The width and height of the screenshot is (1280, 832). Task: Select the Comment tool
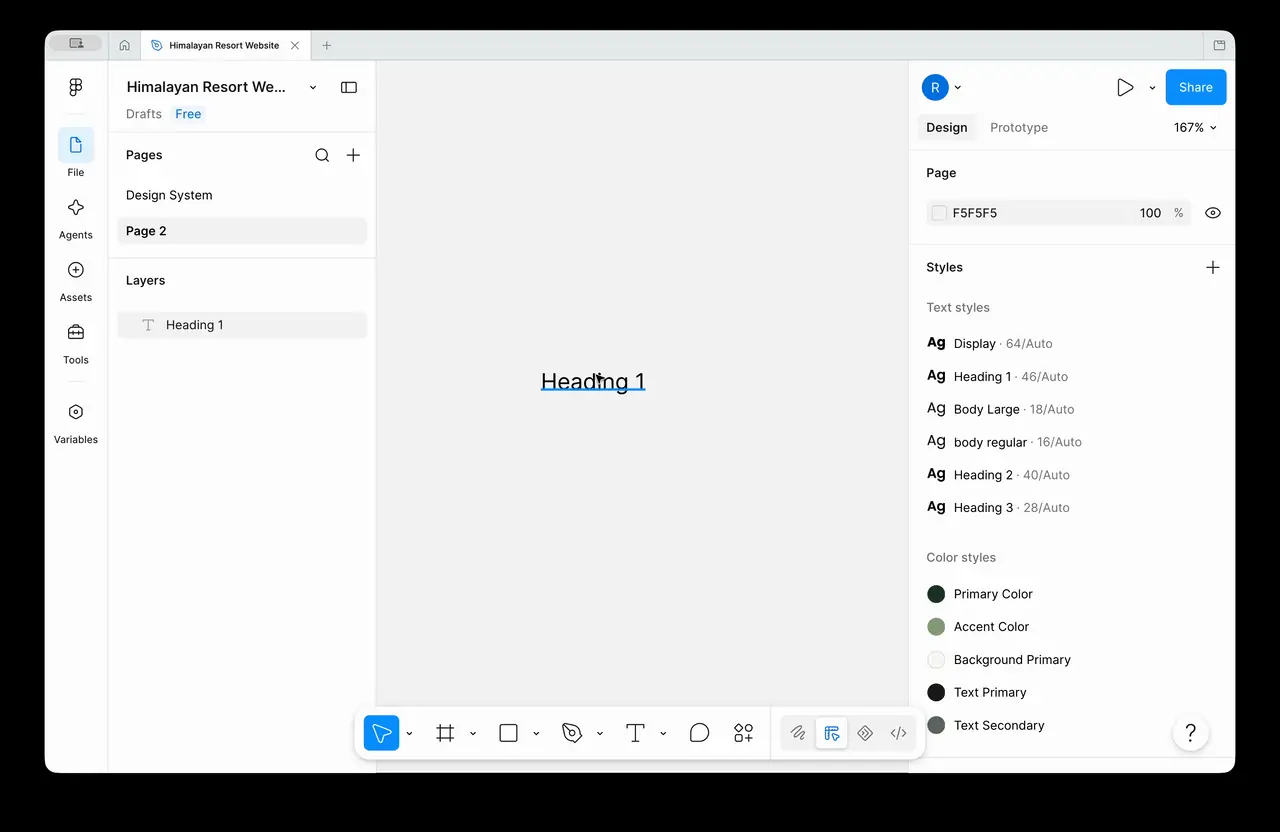tap(699, 733)
